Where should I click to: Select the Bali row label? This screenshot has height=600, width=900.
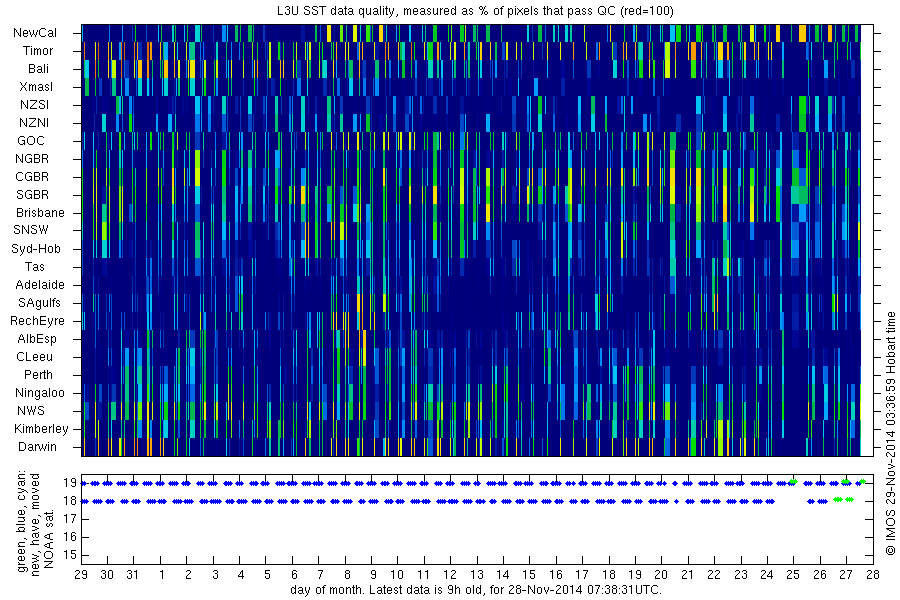(x=38, y=69)
